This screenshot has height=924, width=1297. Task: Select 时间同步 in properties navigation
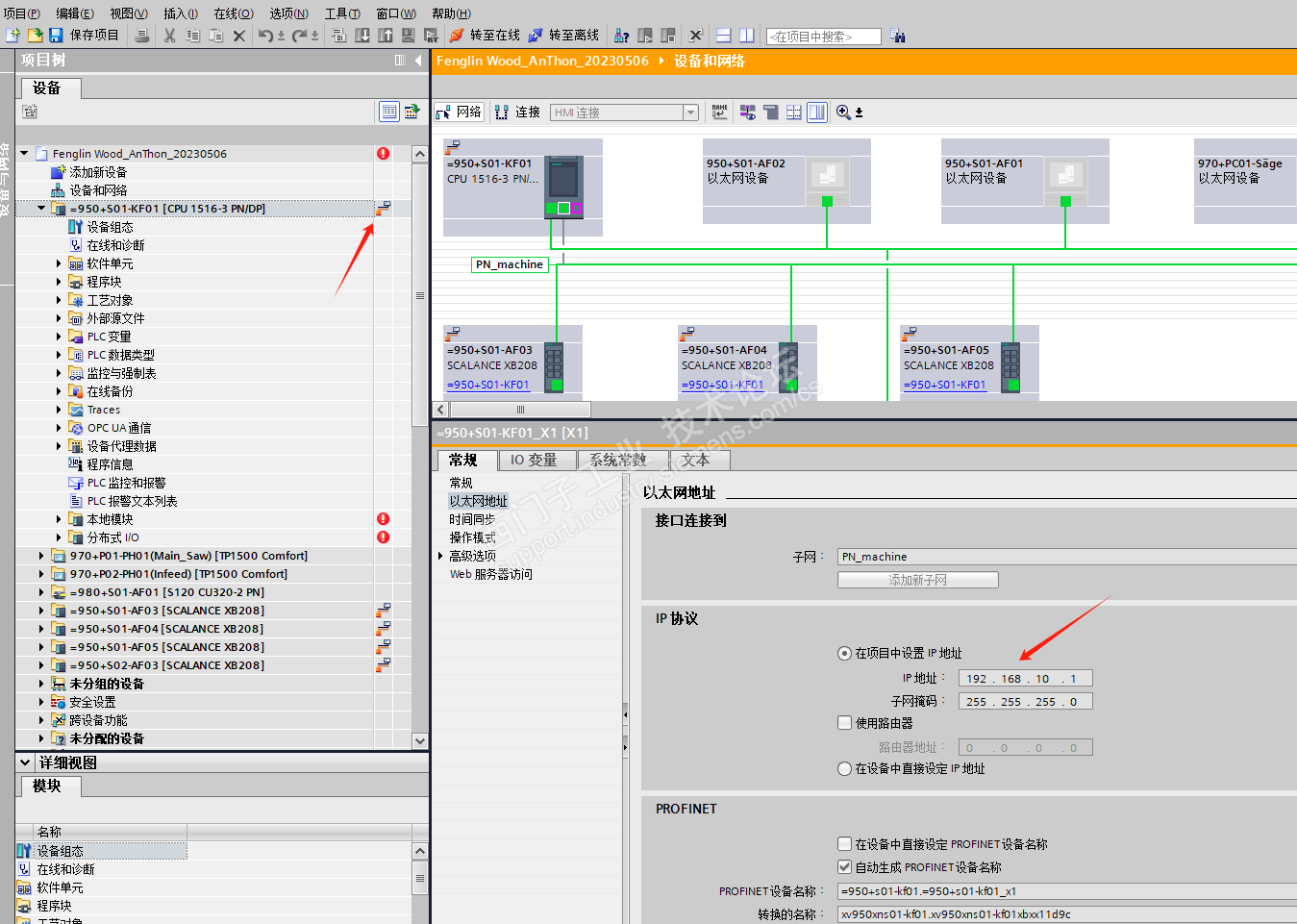(472, 519)
